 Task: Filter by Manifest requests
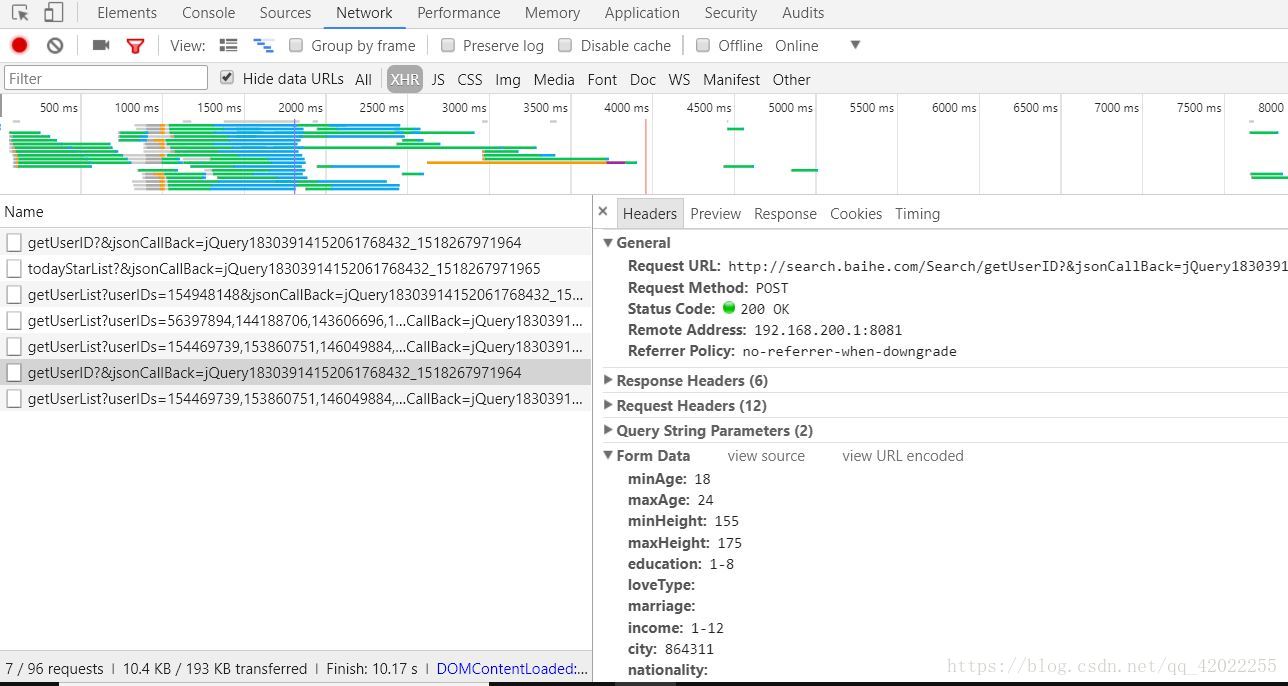click(x=731, y=79)
